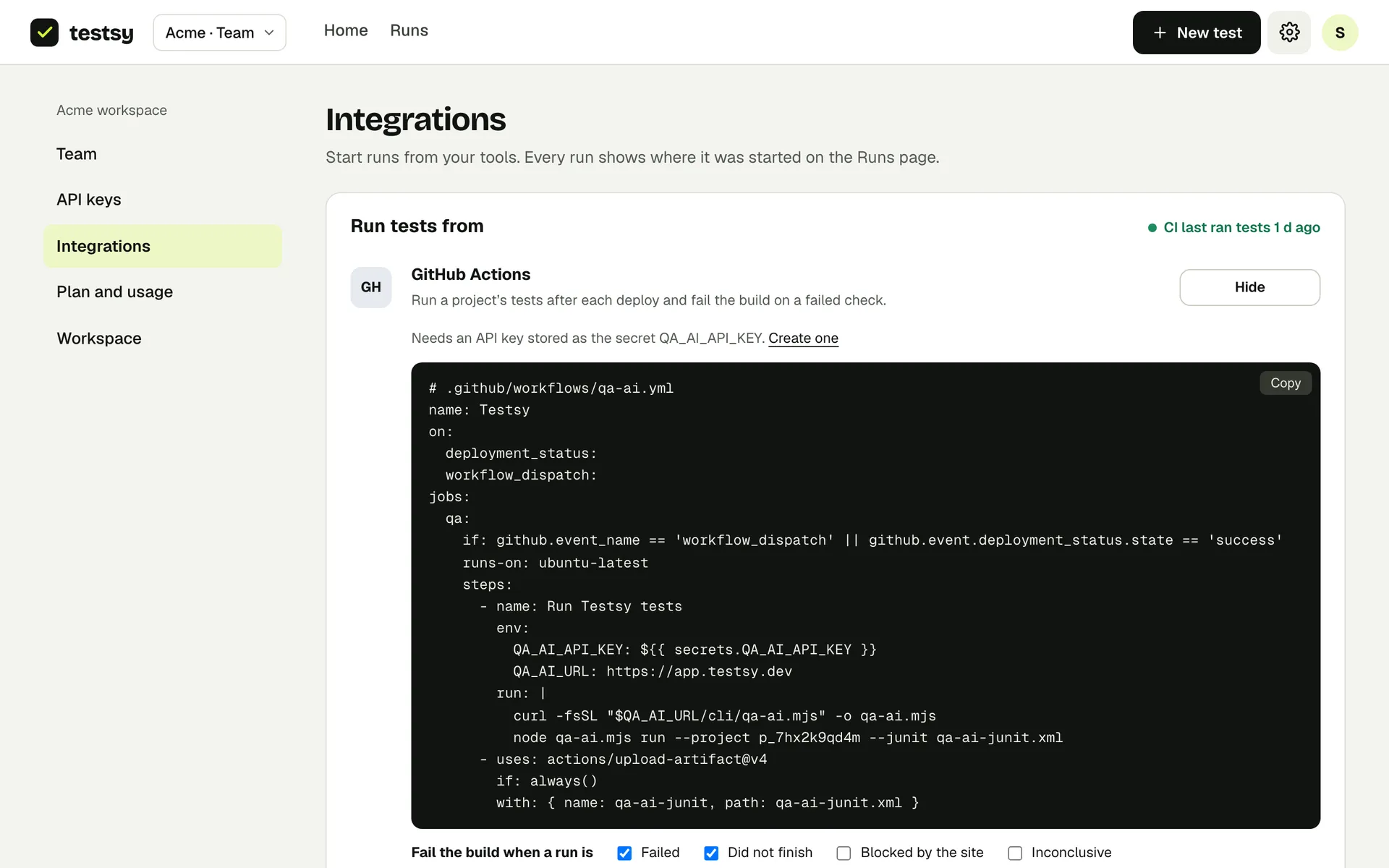Click the green CI status dot
Viewport: 1389px width, 868px height.
(1152, 228)
